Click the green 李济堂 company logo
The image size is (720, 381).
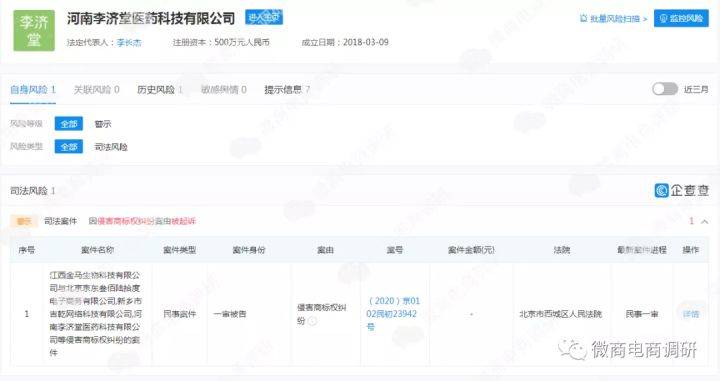click(34, 30)
